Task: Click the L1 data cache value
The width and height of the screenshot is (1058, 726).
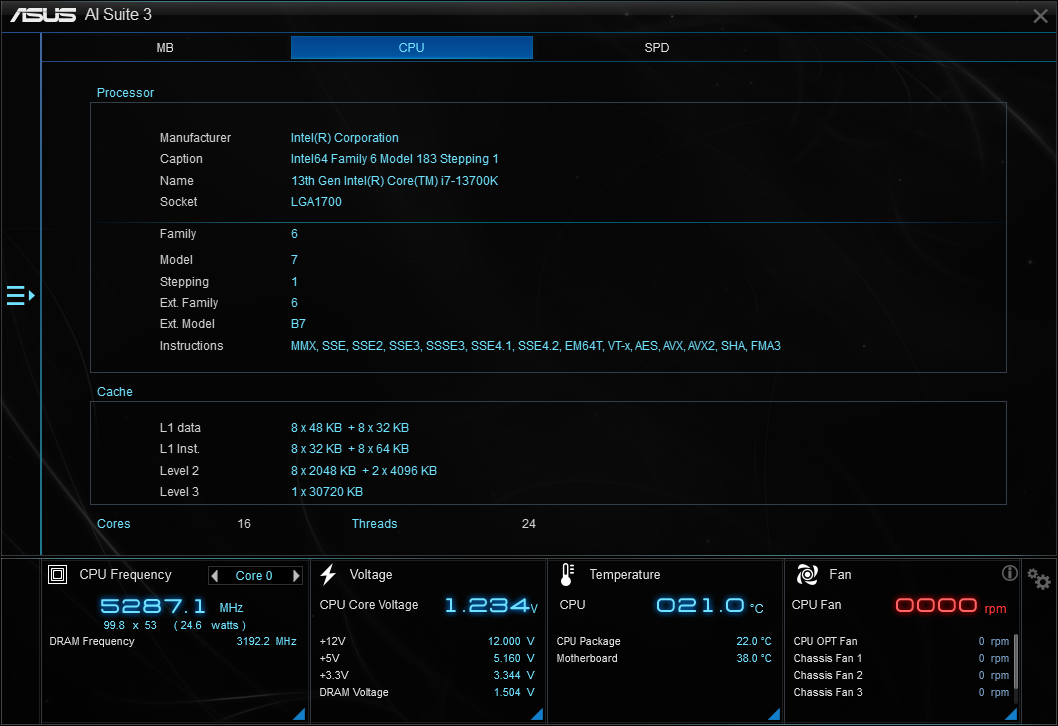Action: click(350, 428)
